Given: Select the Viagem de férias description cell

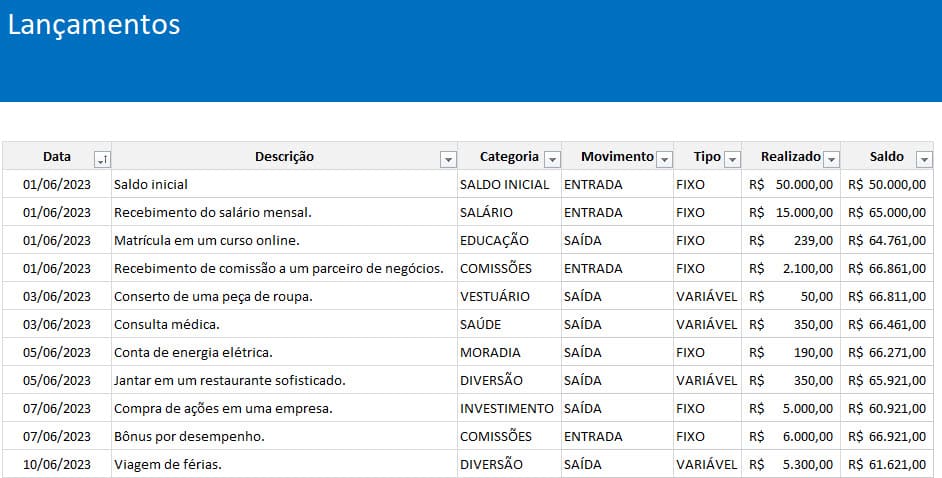Looking at the screenshot, I should (x=168, y=464).
